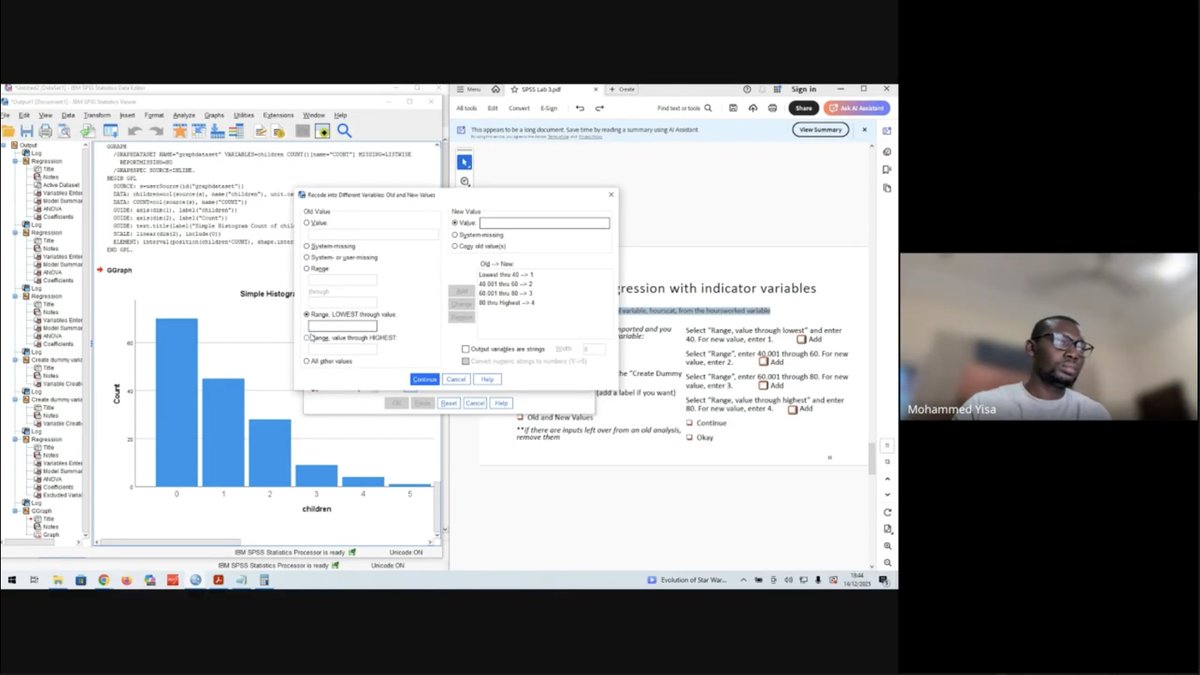Screen dimensions: 1200x675
Task: Click the orange star icon in SPSS toolbar
Action: pyautogui.click(x=180, y=130)
